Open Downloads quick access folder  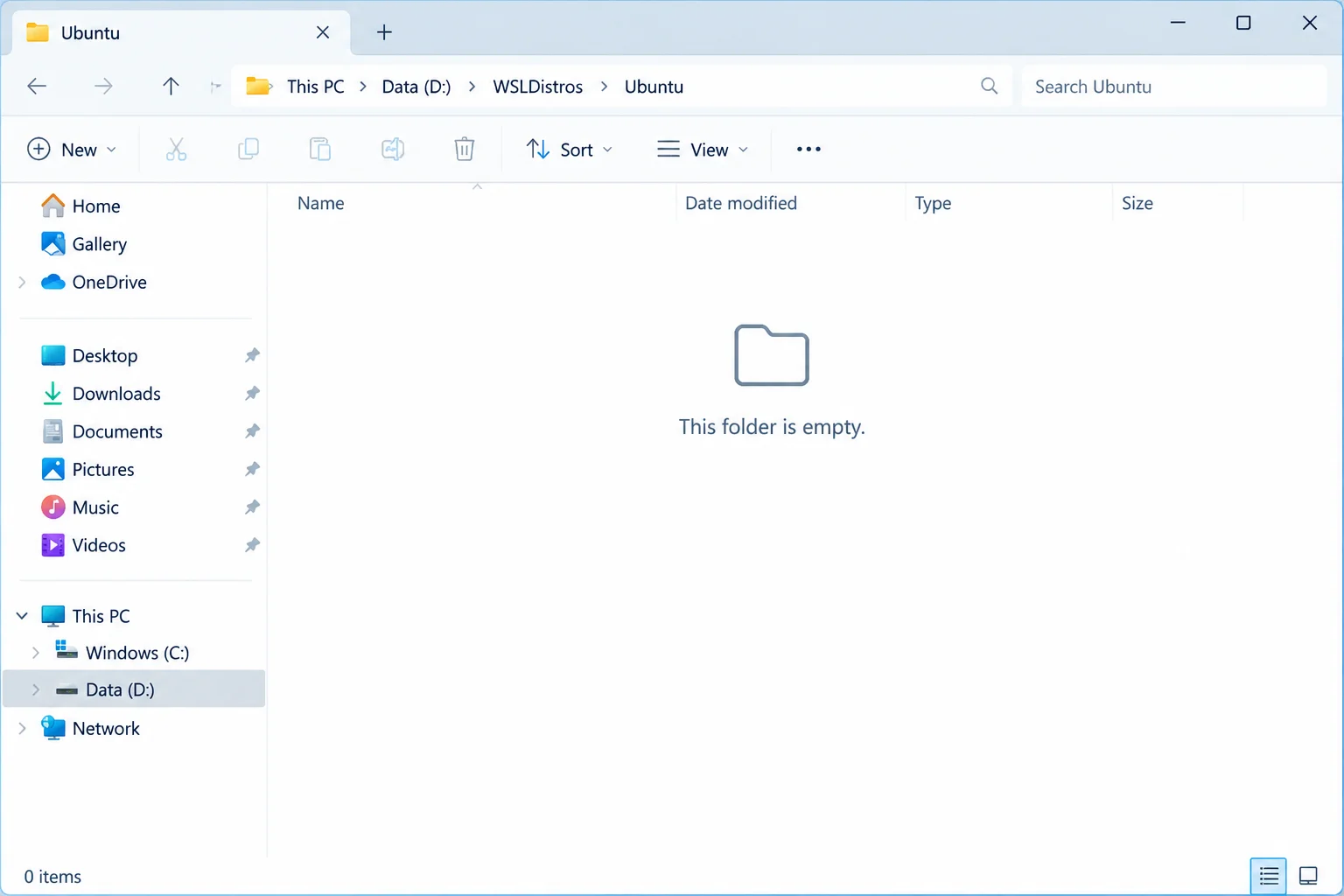click(101, 394)
